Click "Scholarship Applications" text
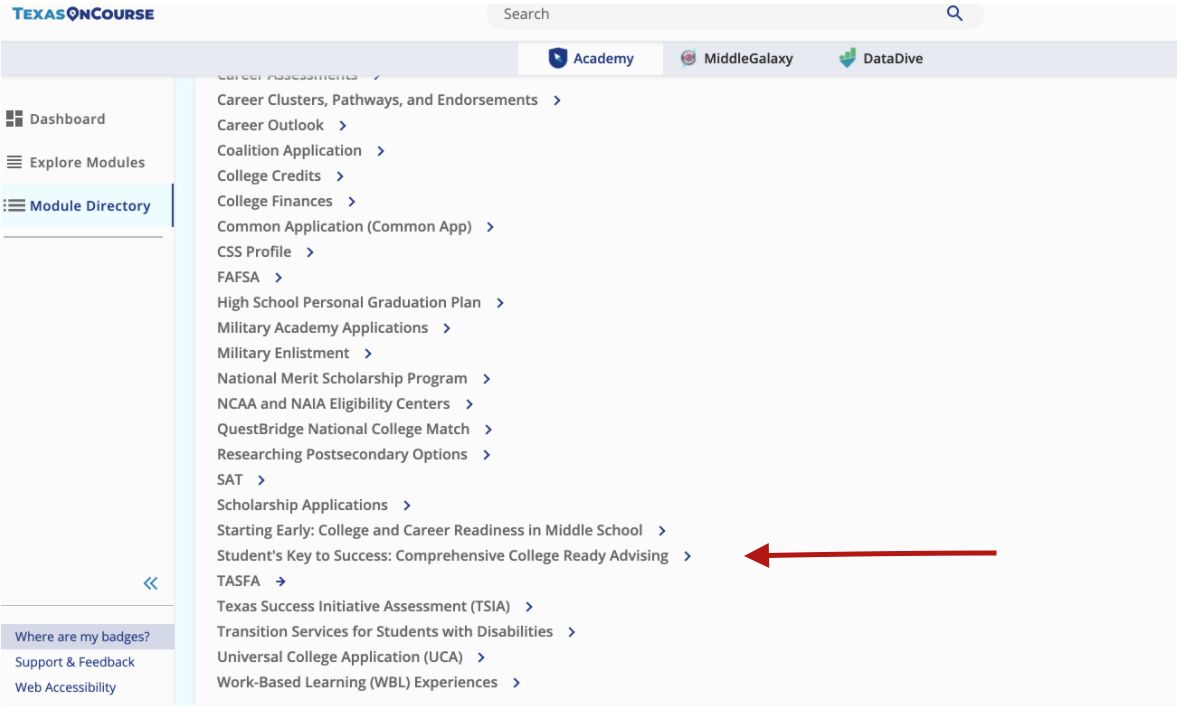1181x708 pixels. 302,505
